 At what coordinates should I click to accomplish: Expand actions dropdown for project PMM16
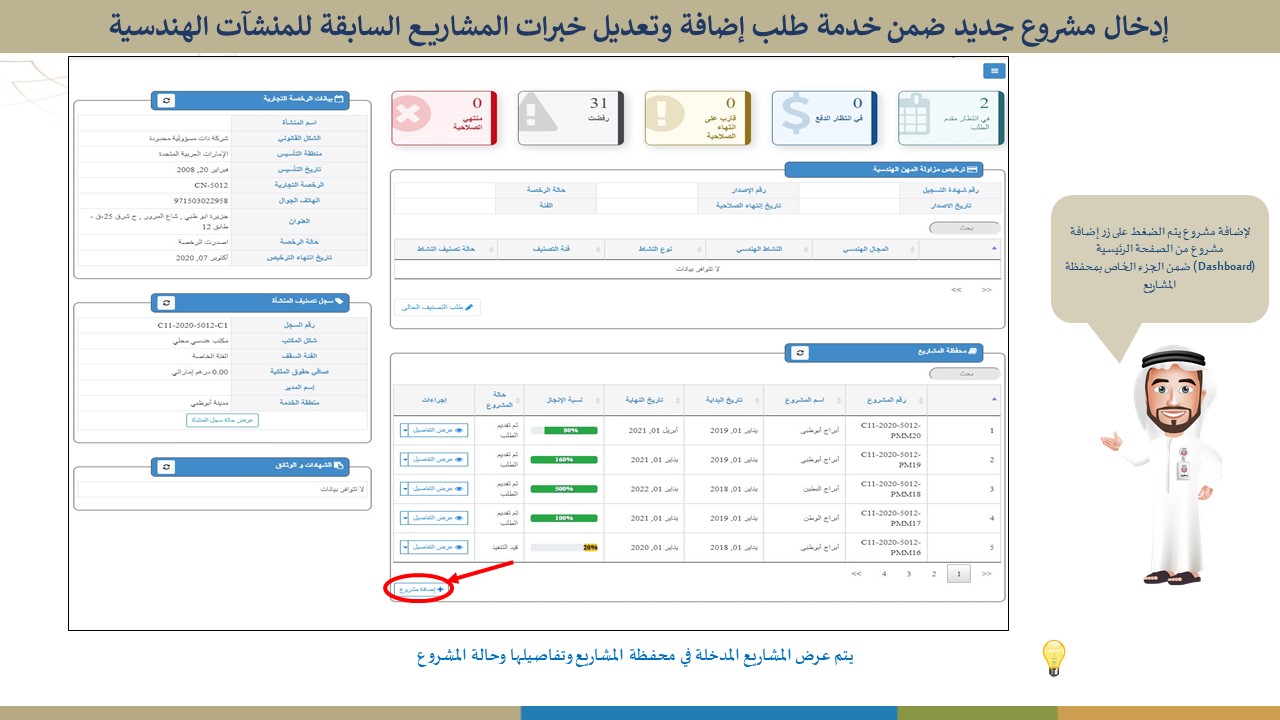tap(405, 547)
